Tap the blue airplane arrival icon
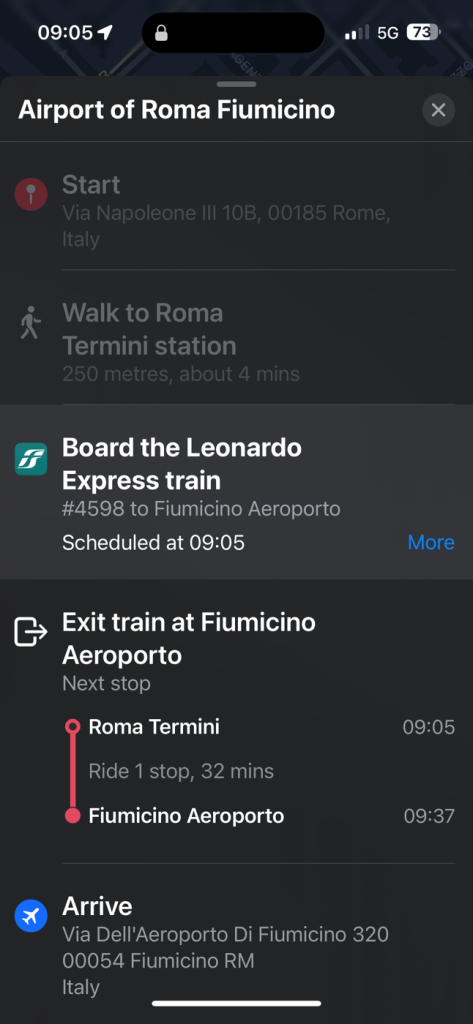This screenshot has height=1024, width=473. [31, 918]
